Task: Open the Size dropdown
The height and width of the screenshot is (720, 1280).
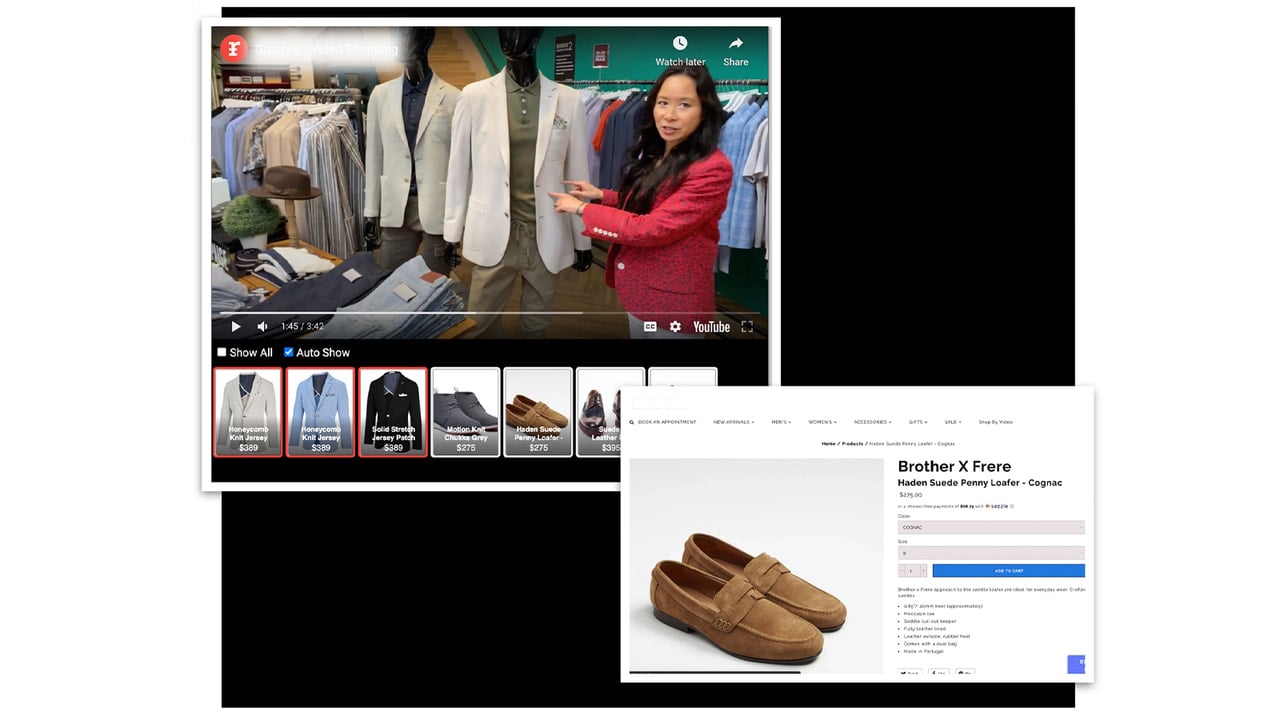Action: pyautogui.click(x=991, y=553)
